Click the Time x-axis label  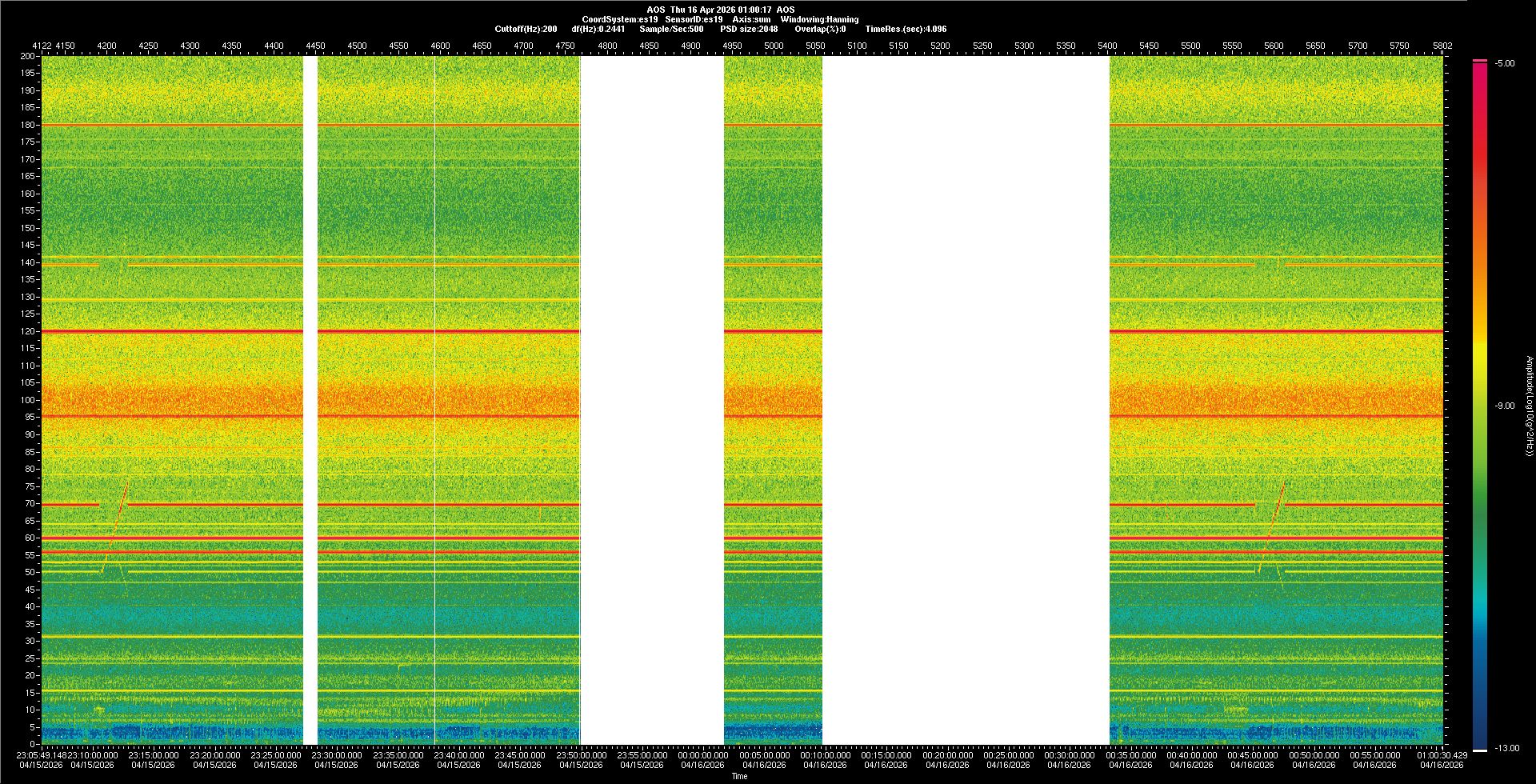[739, 776]
